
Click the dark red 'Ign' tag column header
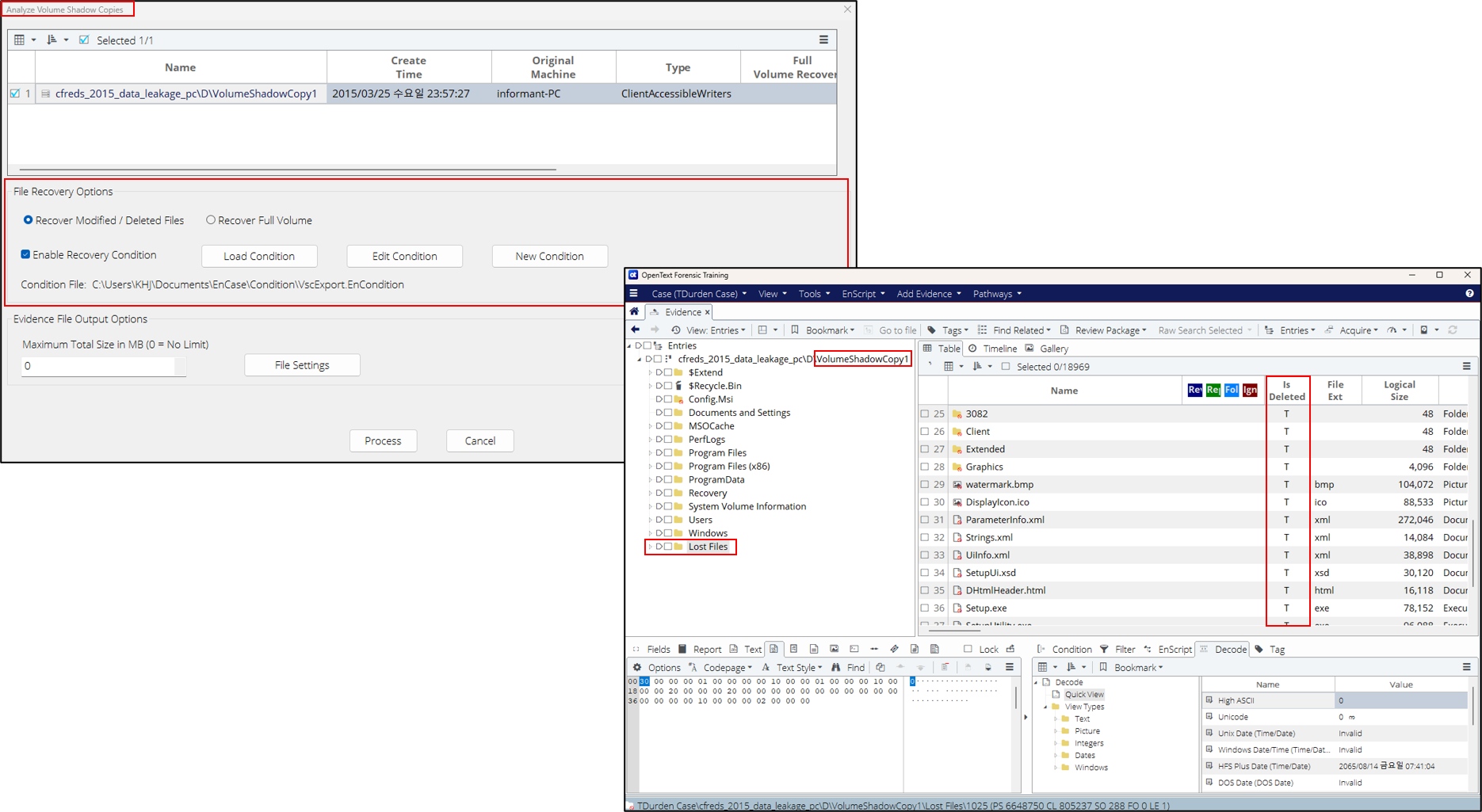click(x=1250, y=390)
